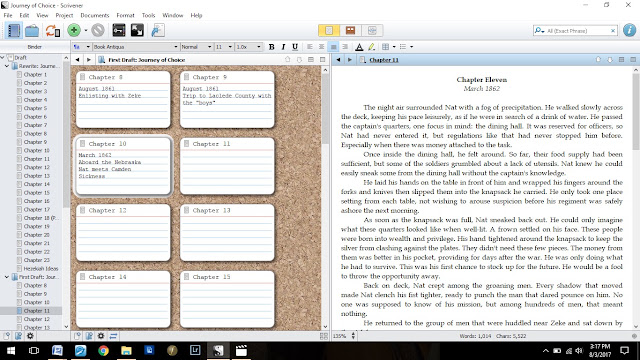The height and width of the screenshot is (360, 640).
Task: Open the Edit menu
Action: pyautogui.click(x=24, y=15)
